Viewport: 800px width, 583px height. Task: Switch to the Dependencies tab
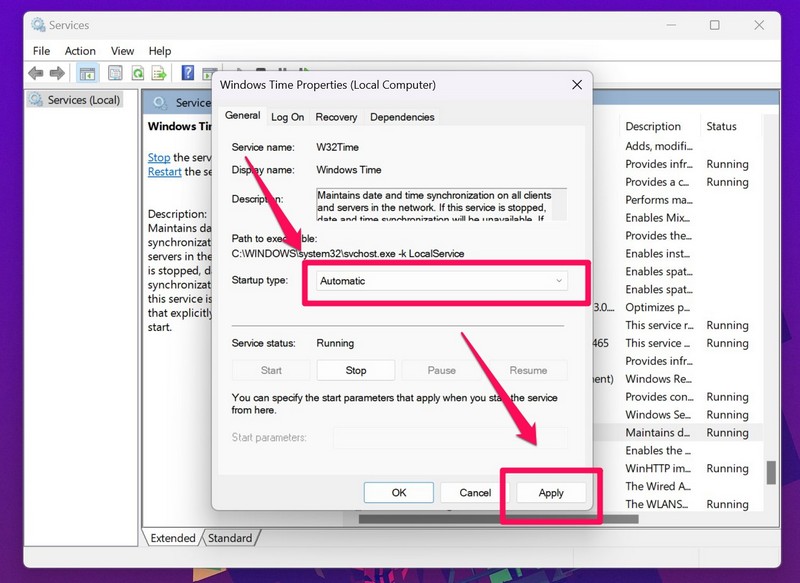tap(402, 117)
